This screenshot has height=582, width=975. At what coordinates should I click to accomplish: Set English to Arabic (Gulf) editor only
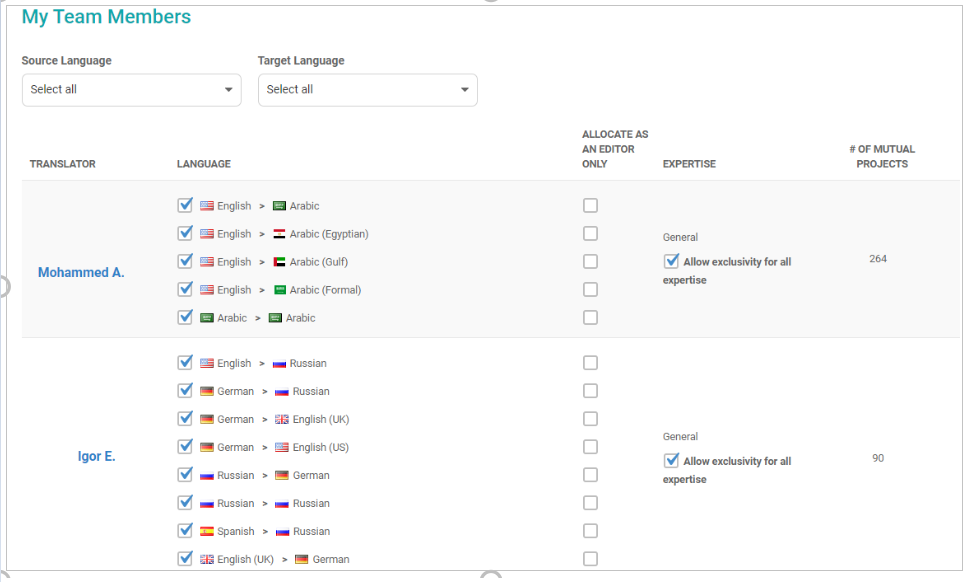coord(590,261)
